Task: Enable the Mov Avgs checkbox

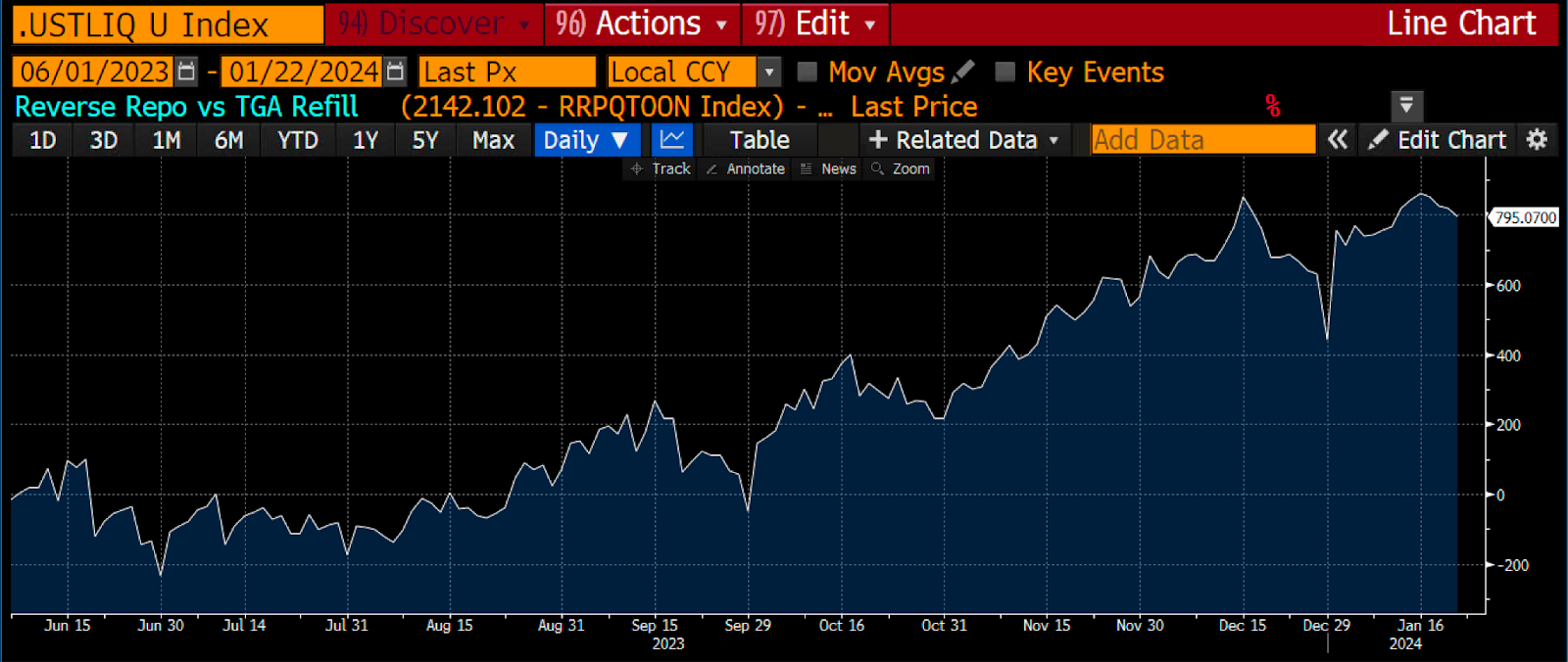Action: pyautogui.click(x=808, y=71)
